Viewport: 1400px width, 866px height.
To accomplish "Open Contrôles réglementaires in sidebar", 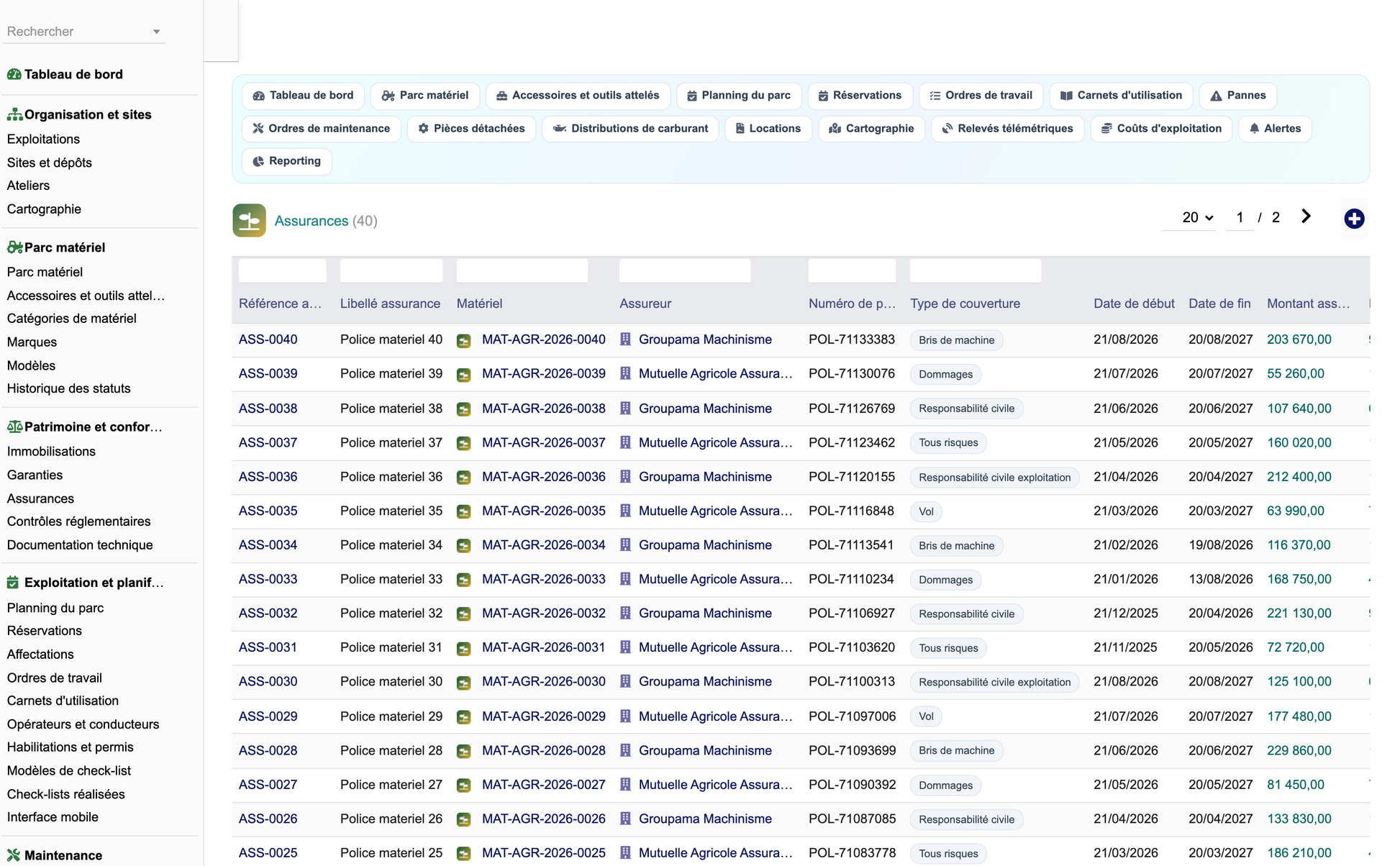I will pos(78,521).
